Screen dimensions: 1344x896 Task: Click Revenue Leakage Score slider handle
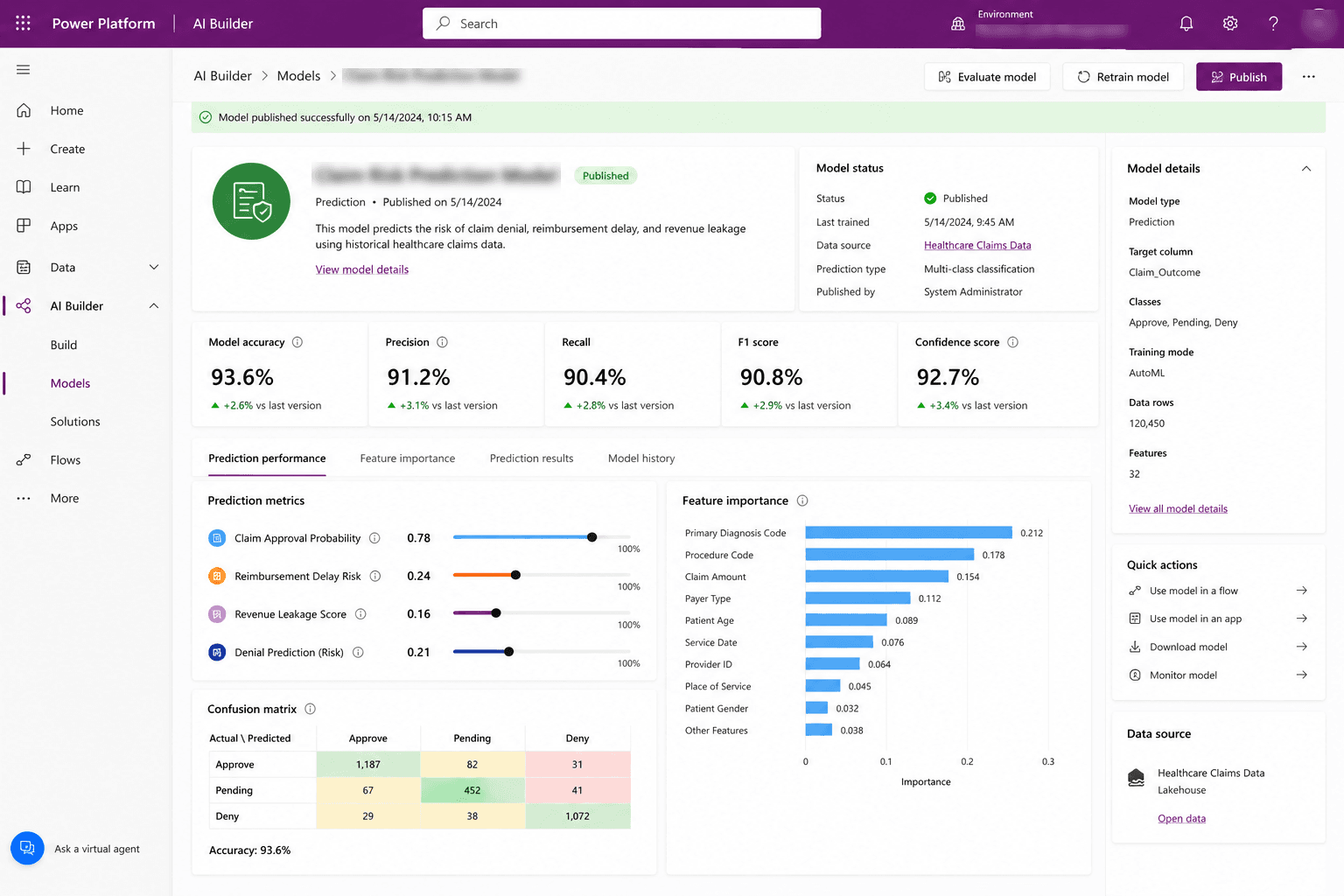[496, 613]
